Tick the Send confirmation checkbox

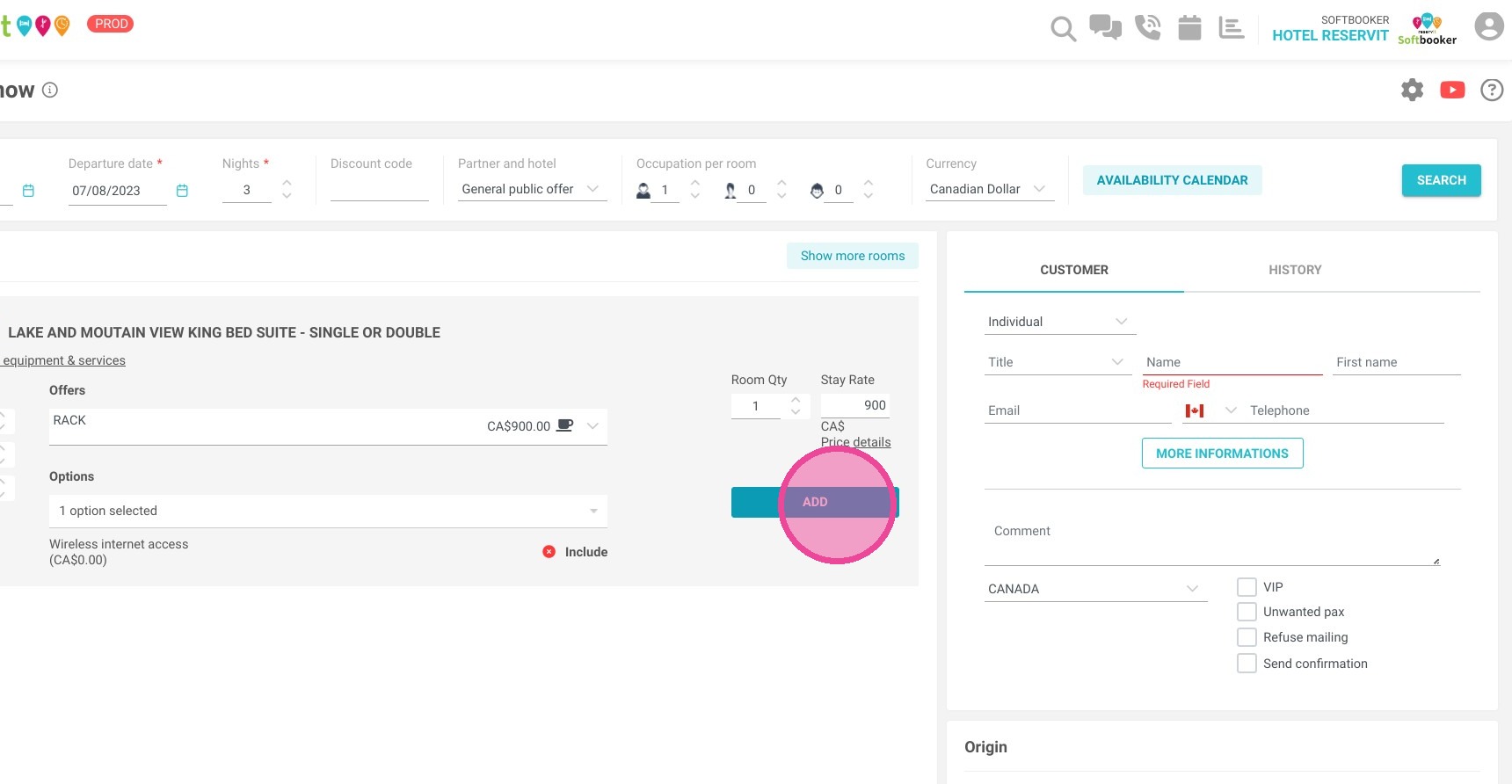pos(1247,664)
